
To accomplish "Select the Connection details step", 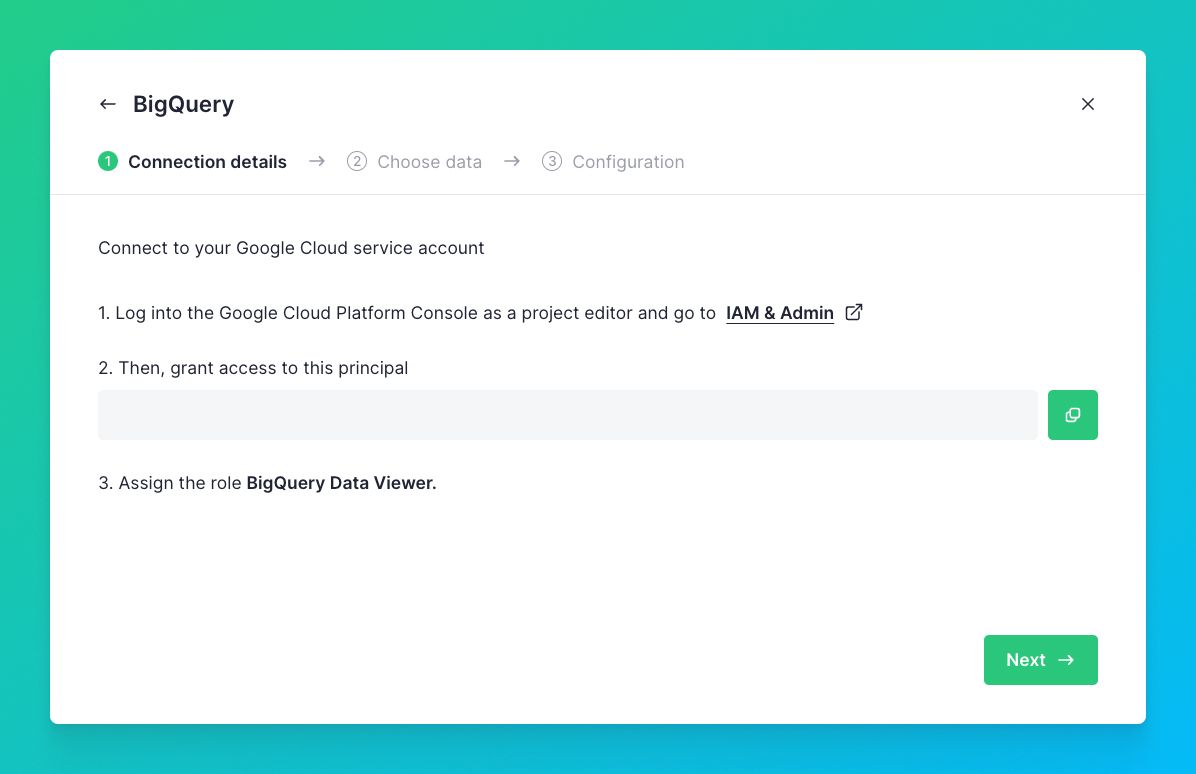I will [207, 162].
